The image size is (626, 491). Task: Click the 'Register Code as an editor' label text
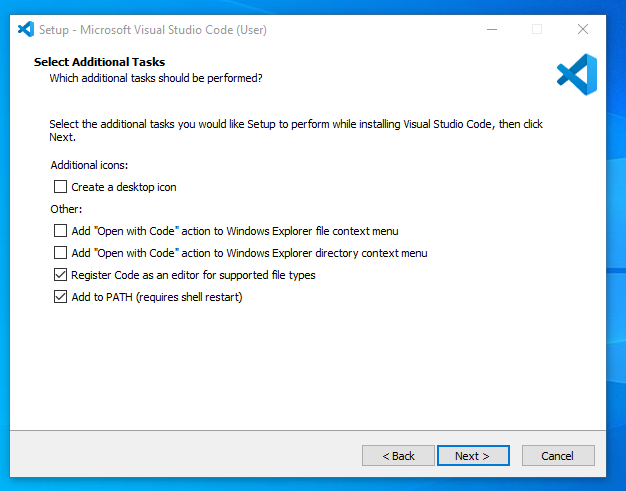tap(193, 275)
